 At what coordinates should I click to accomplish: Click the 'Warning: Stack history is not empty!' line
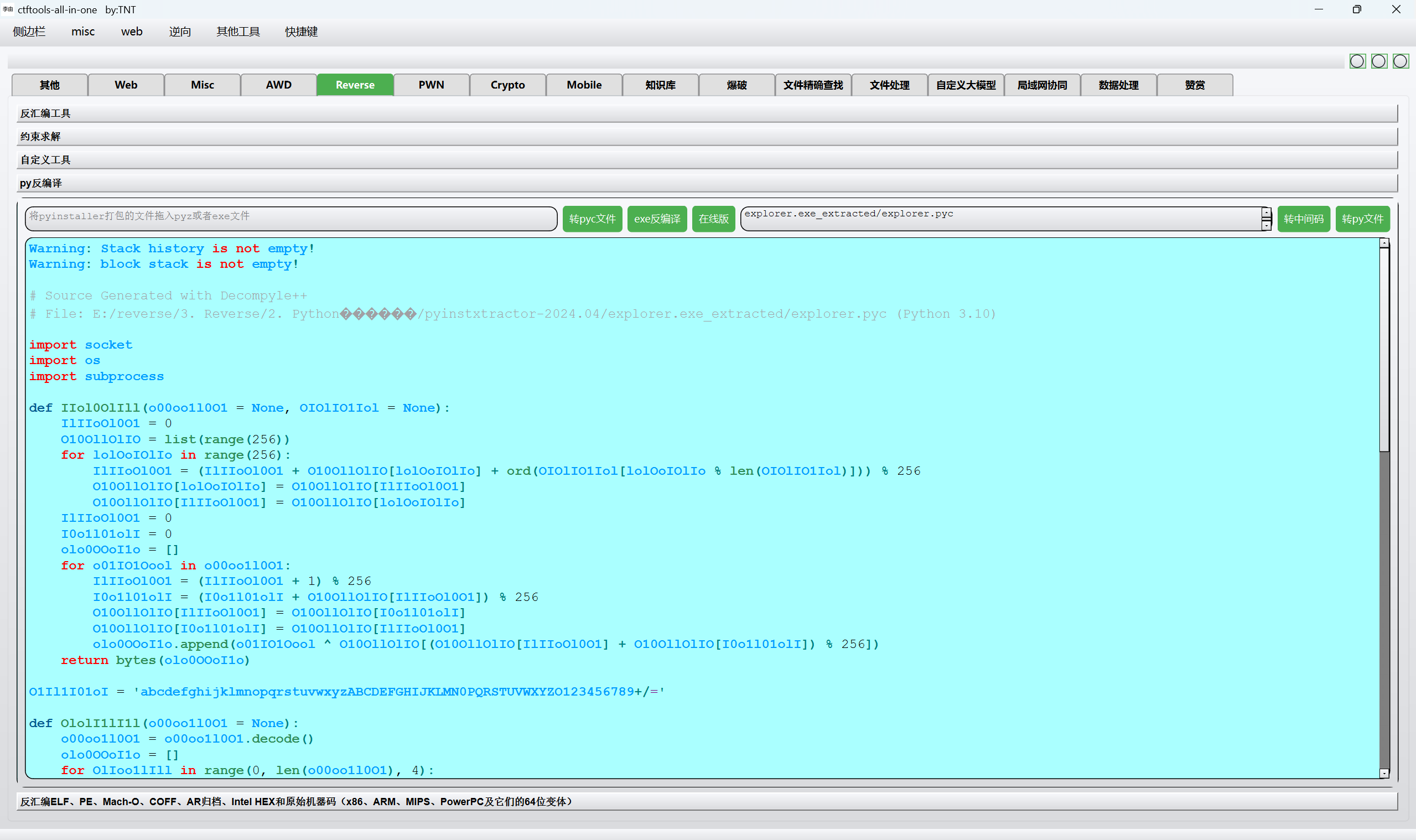pyautogui.click(x=172, y=248)
